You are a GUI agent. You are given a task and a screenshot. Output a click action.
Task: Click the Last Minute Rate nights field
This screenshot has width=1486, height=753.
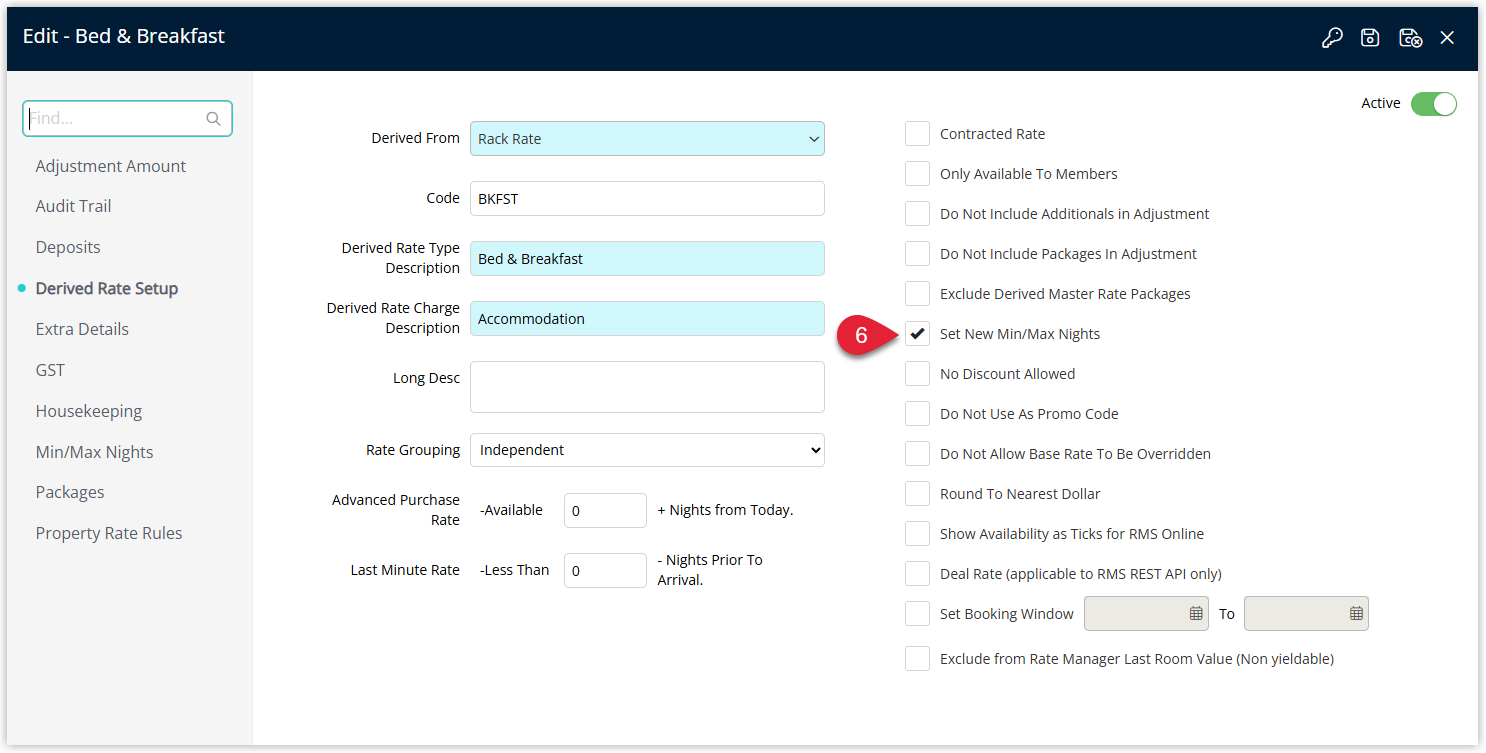pyautogui.click(x=605, y=570)
